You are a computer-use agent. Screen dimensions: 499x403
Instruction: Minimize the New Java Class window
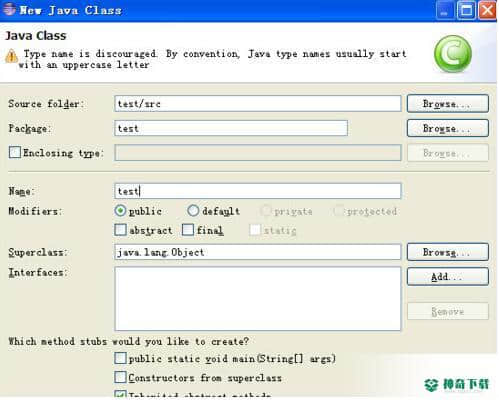click(x=445, y=10)
